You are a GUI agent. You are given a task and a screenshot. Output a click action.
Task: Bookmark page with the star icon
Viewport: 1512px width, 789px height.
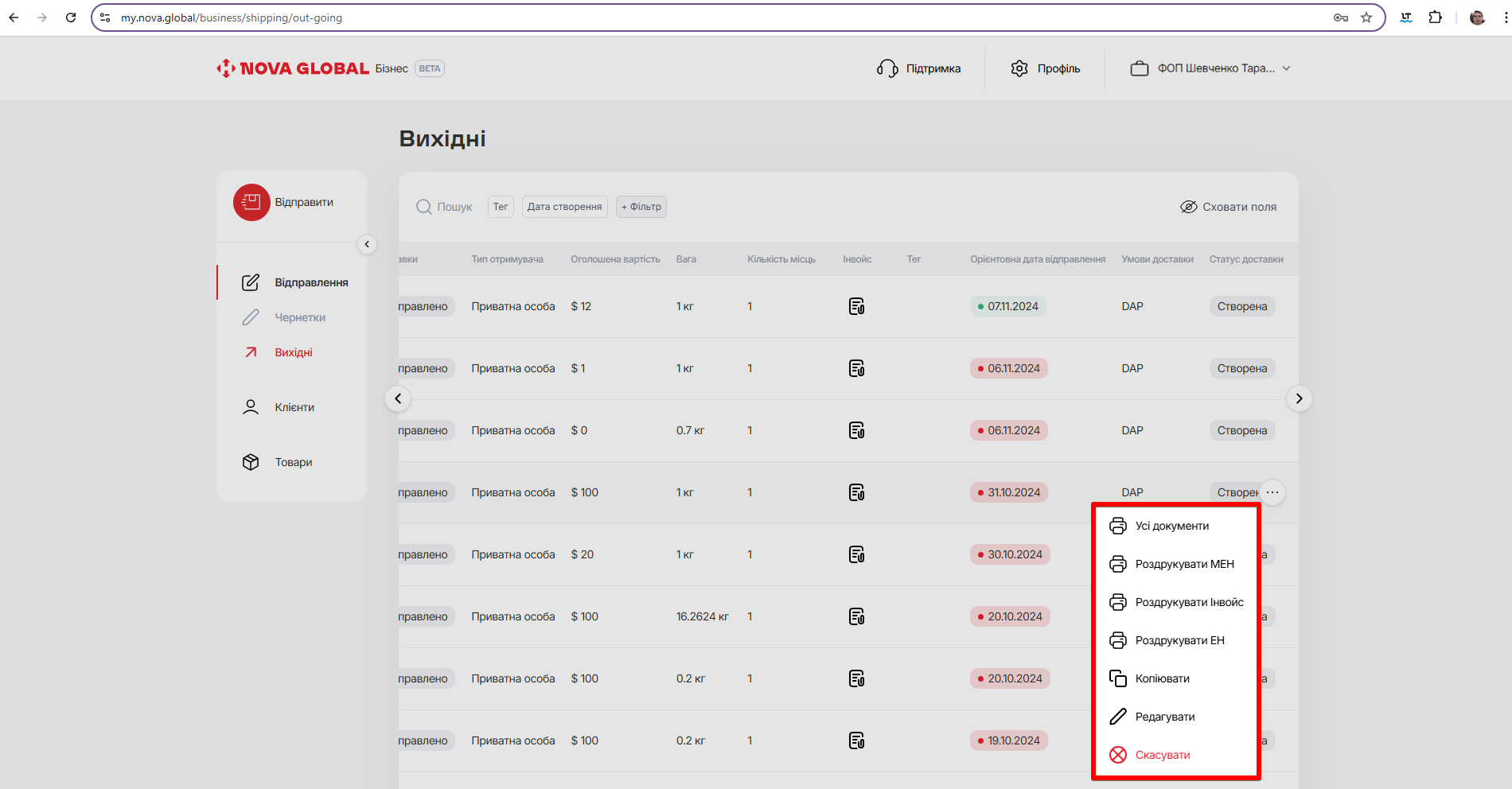[x=1366, y=17]
